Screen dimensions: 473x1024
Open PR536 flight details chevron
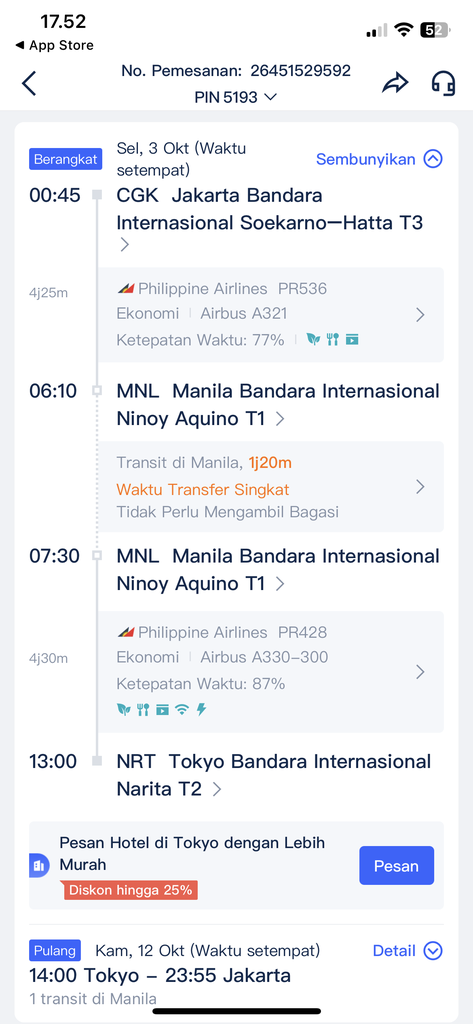(420, 315)
